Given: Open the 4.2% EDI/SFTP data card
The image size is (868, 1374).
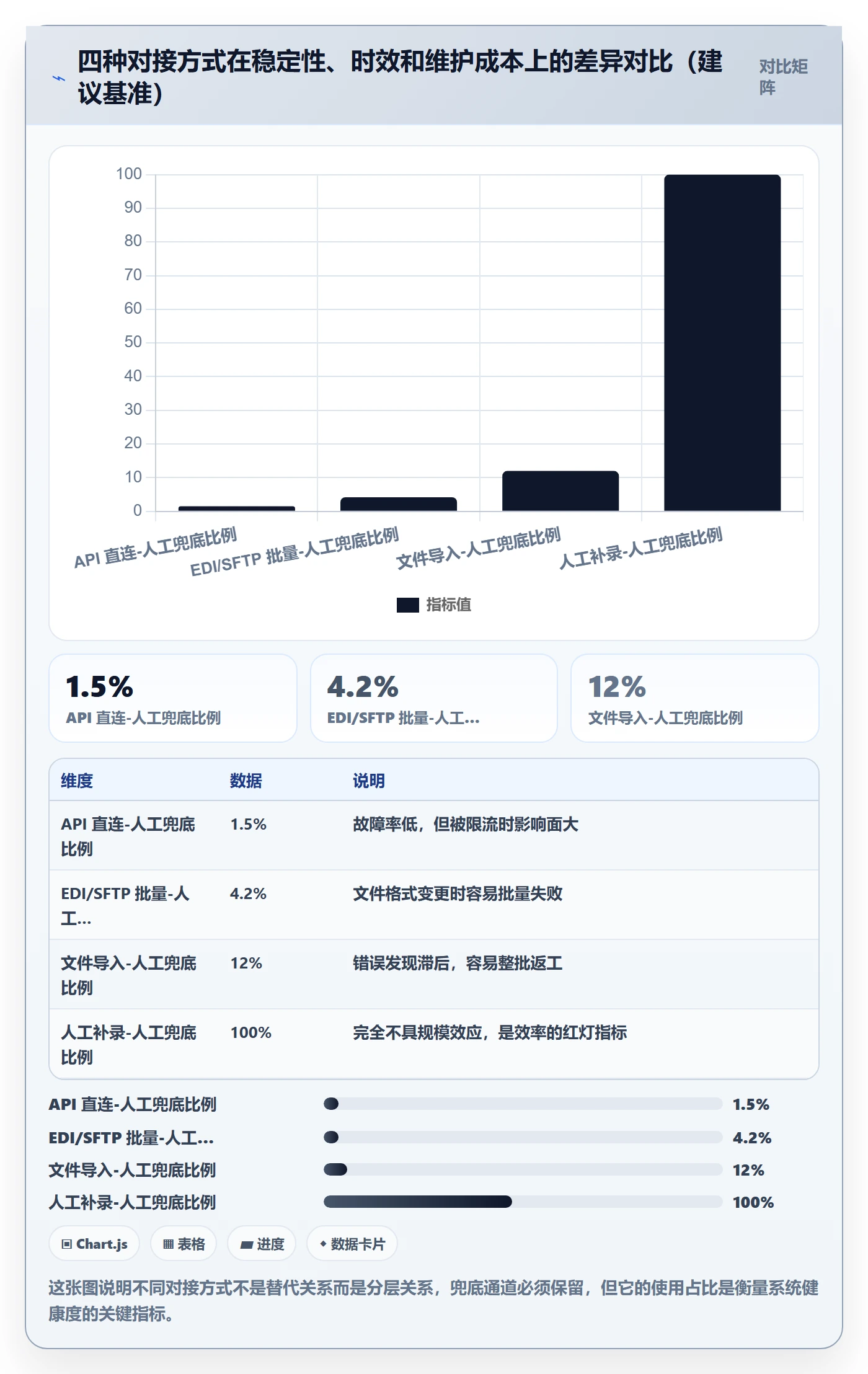Looking at the screenshot, I should 434,698.
